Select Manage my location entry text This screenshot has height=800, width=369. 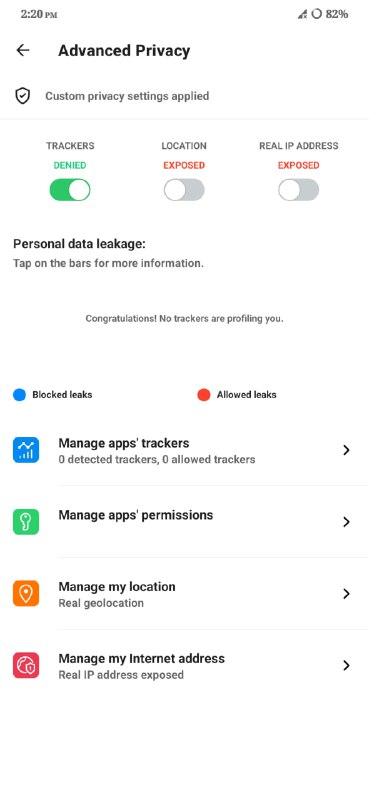tap(117, 587)
